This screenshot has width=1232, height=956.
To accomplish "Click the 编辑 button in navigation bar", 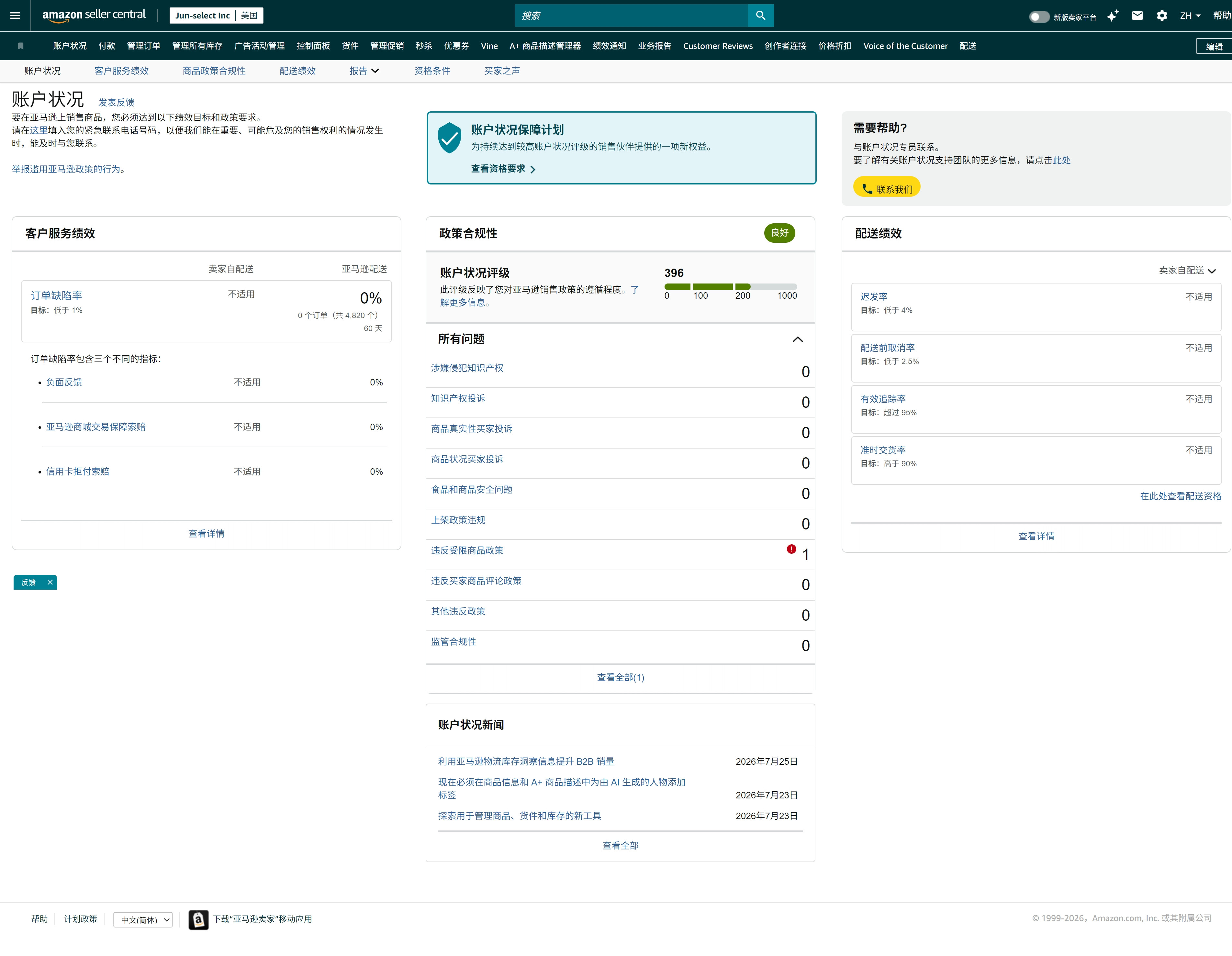I will click(1214, 46).
